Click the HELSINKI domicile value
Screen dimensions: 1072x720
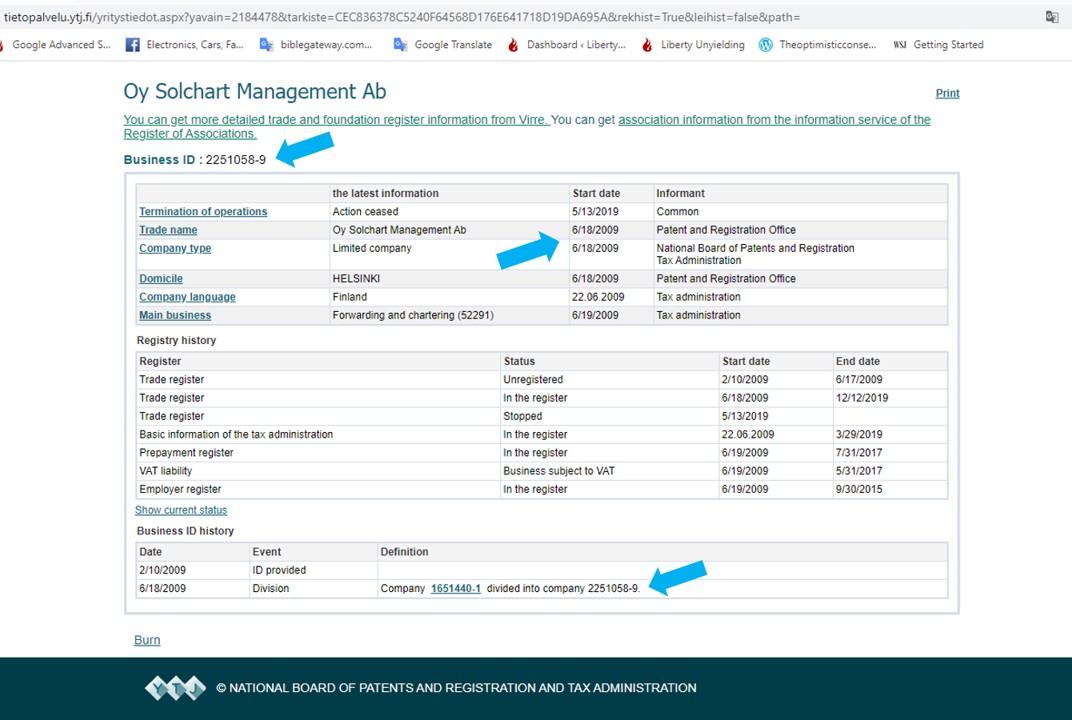tap(356, 278)
